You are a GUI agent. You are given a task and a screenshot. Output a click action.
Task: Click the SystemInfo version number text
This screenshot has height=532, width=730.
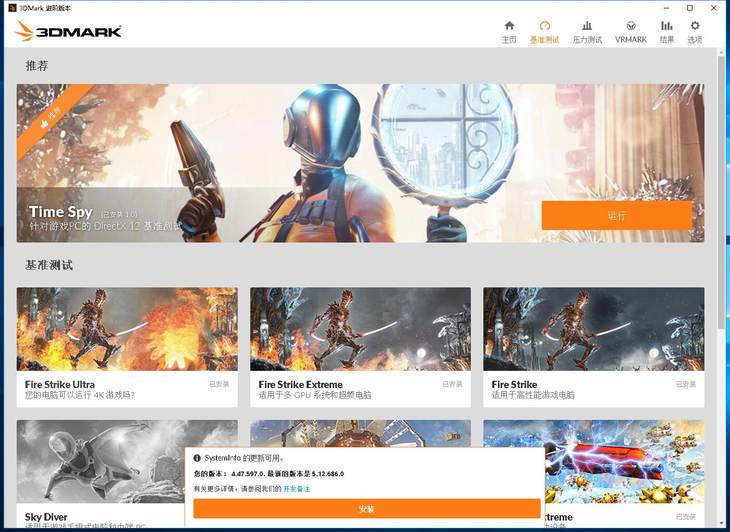tap(269, 474)
